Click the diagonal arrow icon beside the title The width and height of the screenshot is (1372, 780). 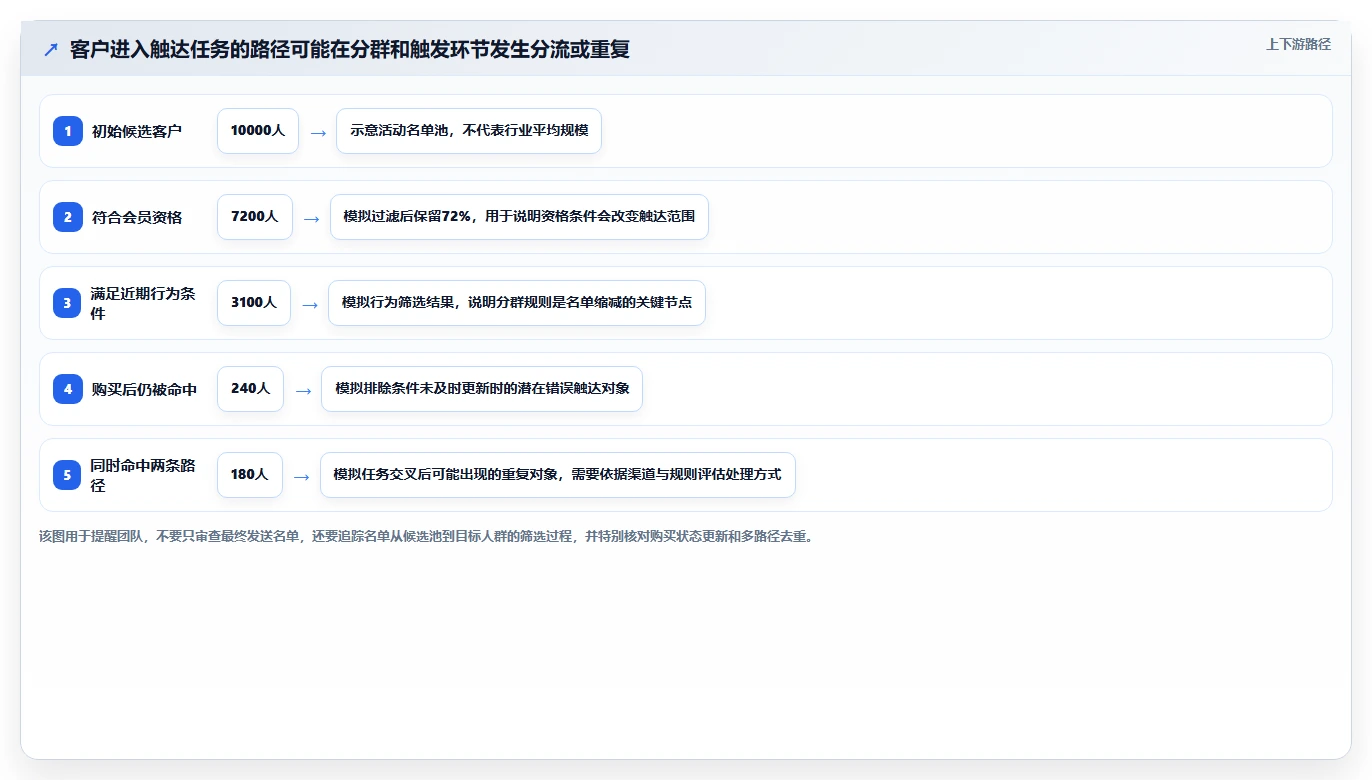pyautogui.click(x=51, y=49)
